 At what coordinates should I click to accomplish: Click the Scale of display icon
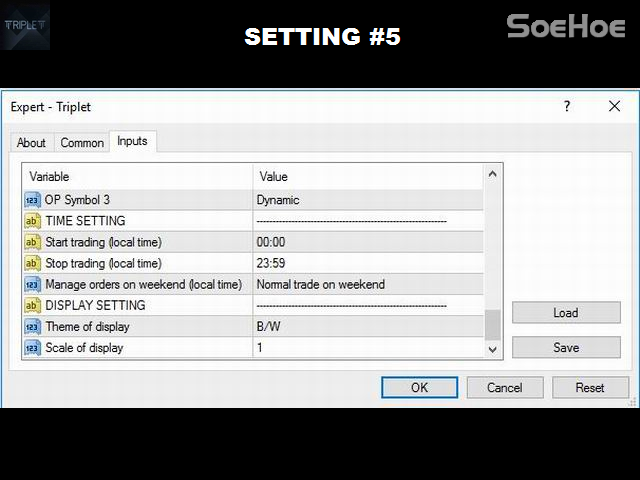click(32, 347)
